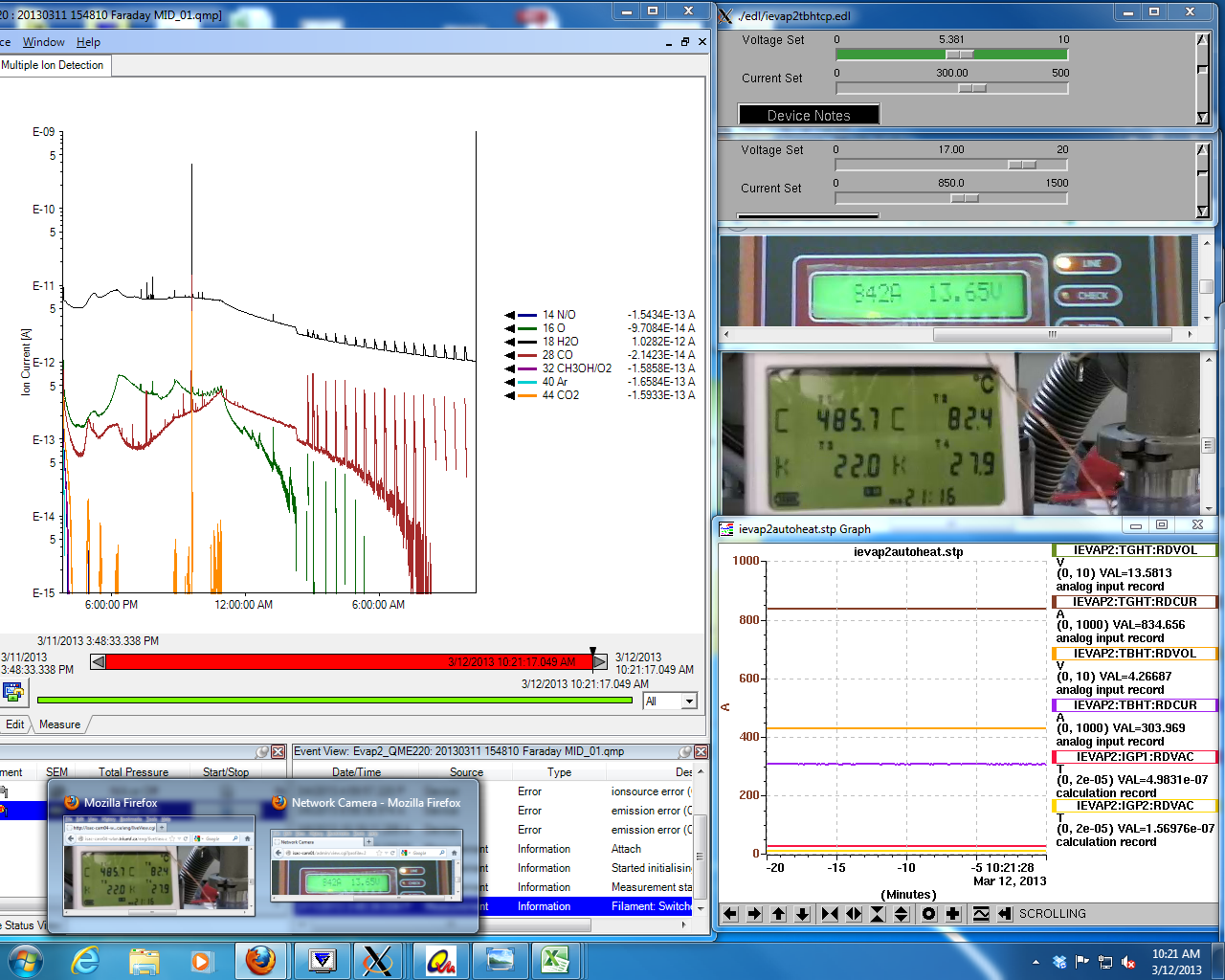Viewport: 1225px width, 980px height.
Task: Adjust upper Current Set slider showing 300.00
Action: coord(952,88)
